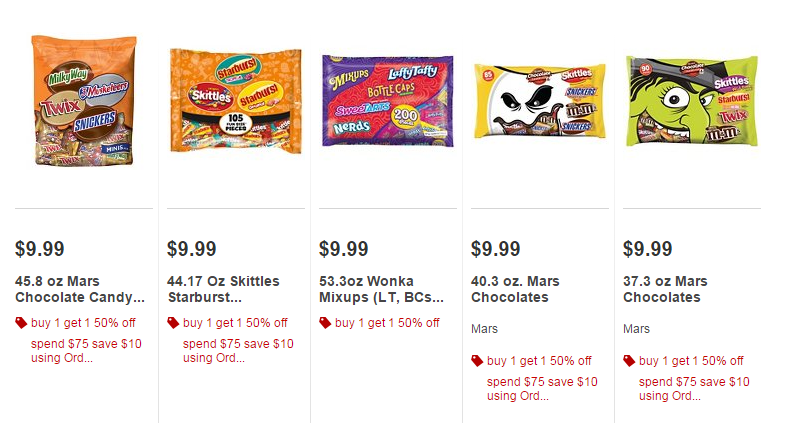795x423 pixels.
Task: Click the red tag icon under Wonka Mixups
Action: (325, 323)
